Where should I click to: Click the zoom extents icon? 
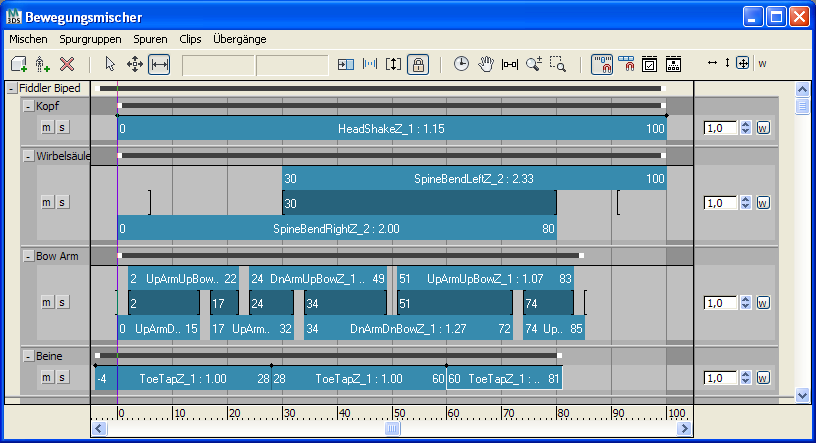tap(509, 65)
